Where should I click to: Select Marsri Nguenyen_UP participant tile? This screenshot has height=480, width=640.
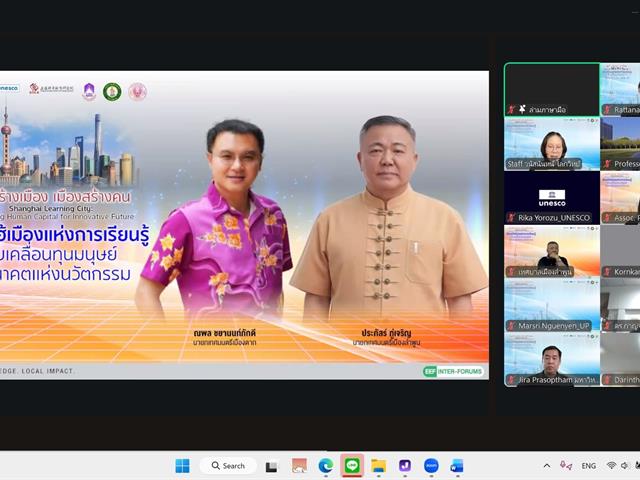click(x=551, y=305)
